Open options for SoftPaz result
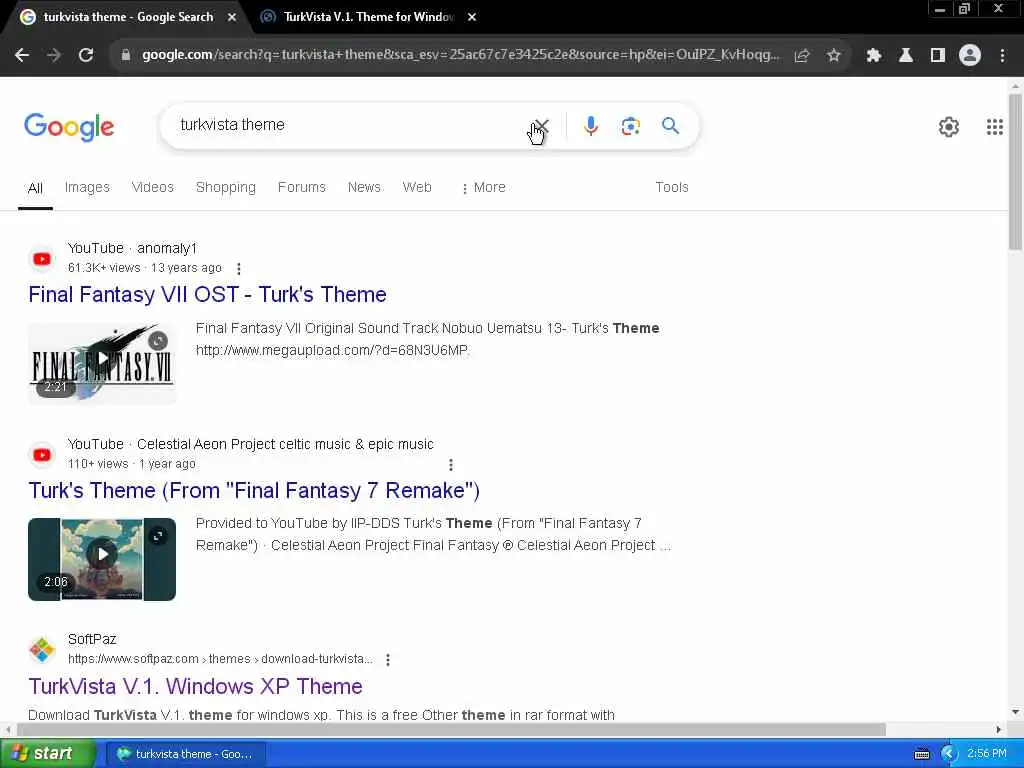 [388, 660]
